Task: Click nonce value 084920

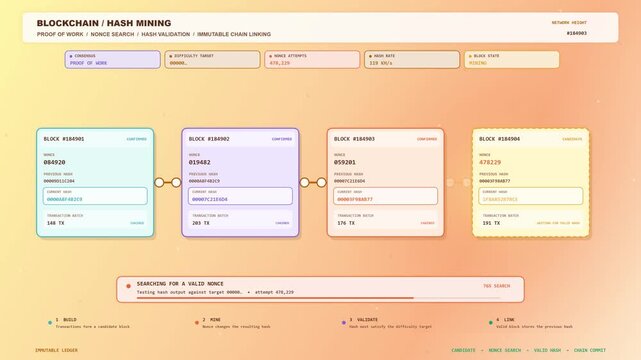Action: click(54, 162)
